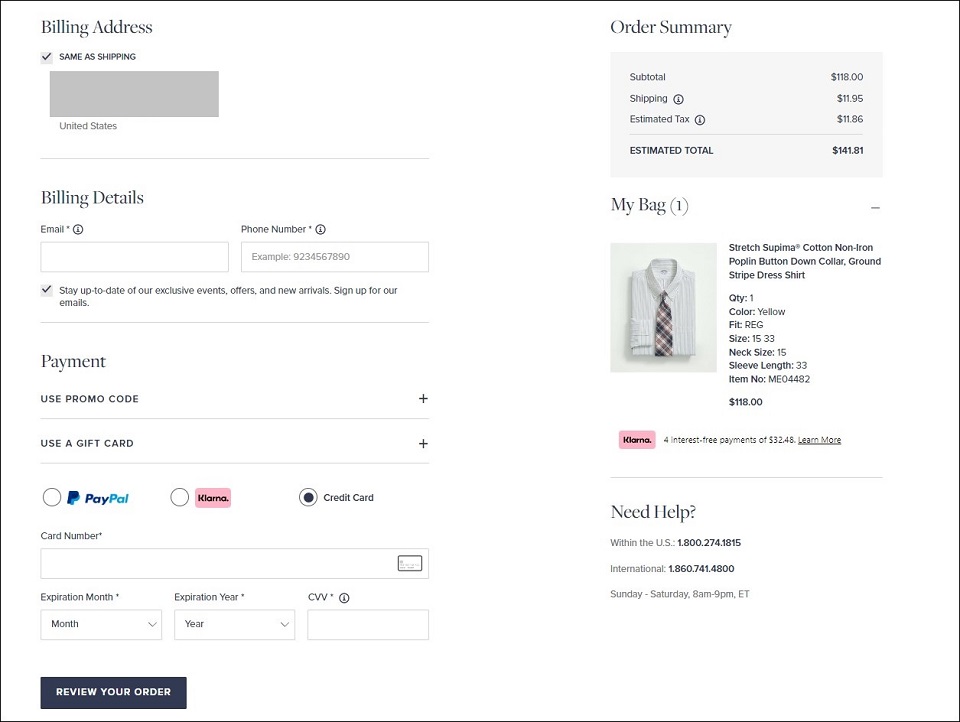Expand the Use Promo Code section
Screen dimensions: 960x722
[x=423, y=399]
